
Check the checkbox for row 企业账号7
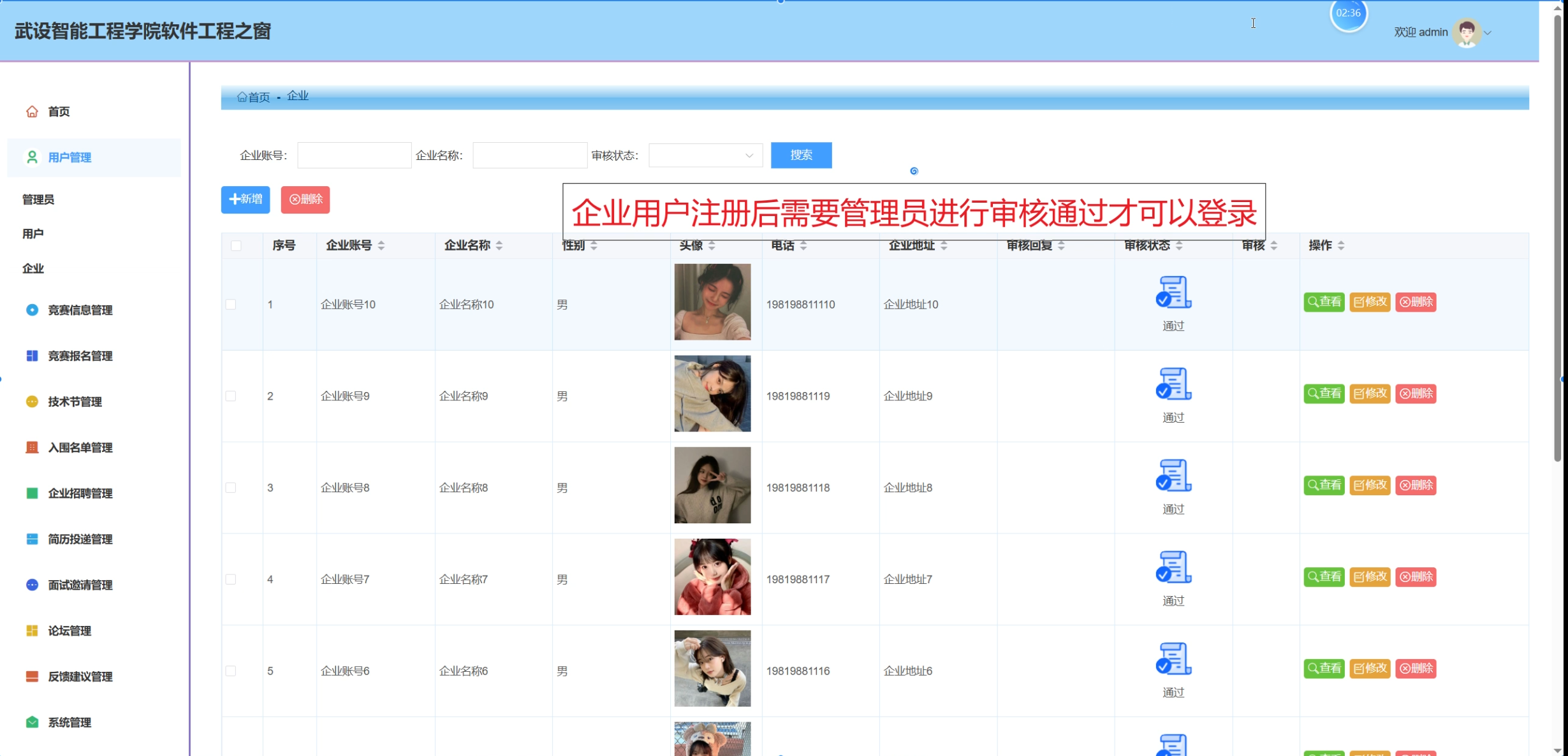click(231, 580)
